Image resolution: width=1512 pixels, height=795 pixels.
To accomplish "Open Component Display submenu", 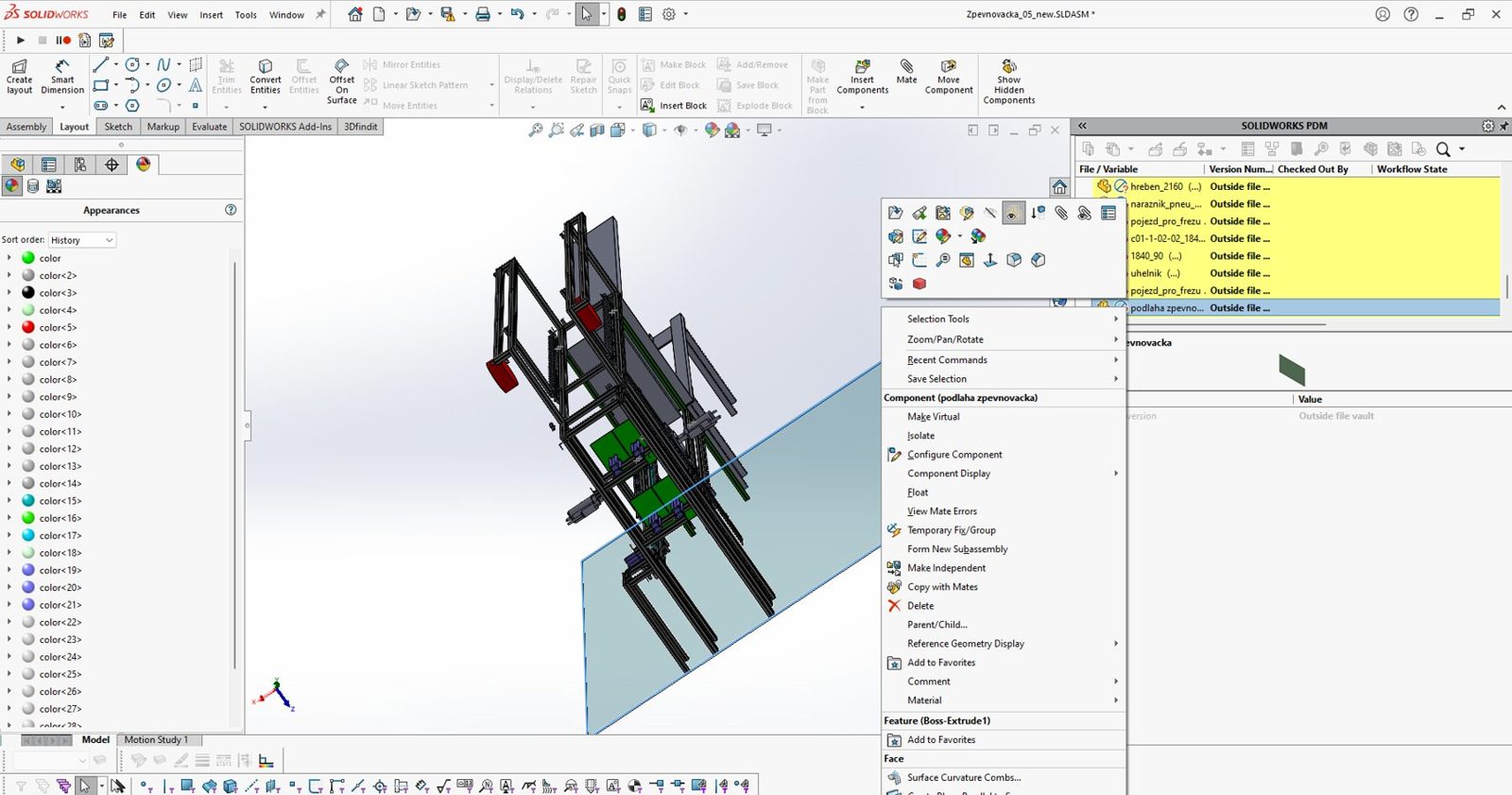I will pyautogui.click(x=1003, y=474).
